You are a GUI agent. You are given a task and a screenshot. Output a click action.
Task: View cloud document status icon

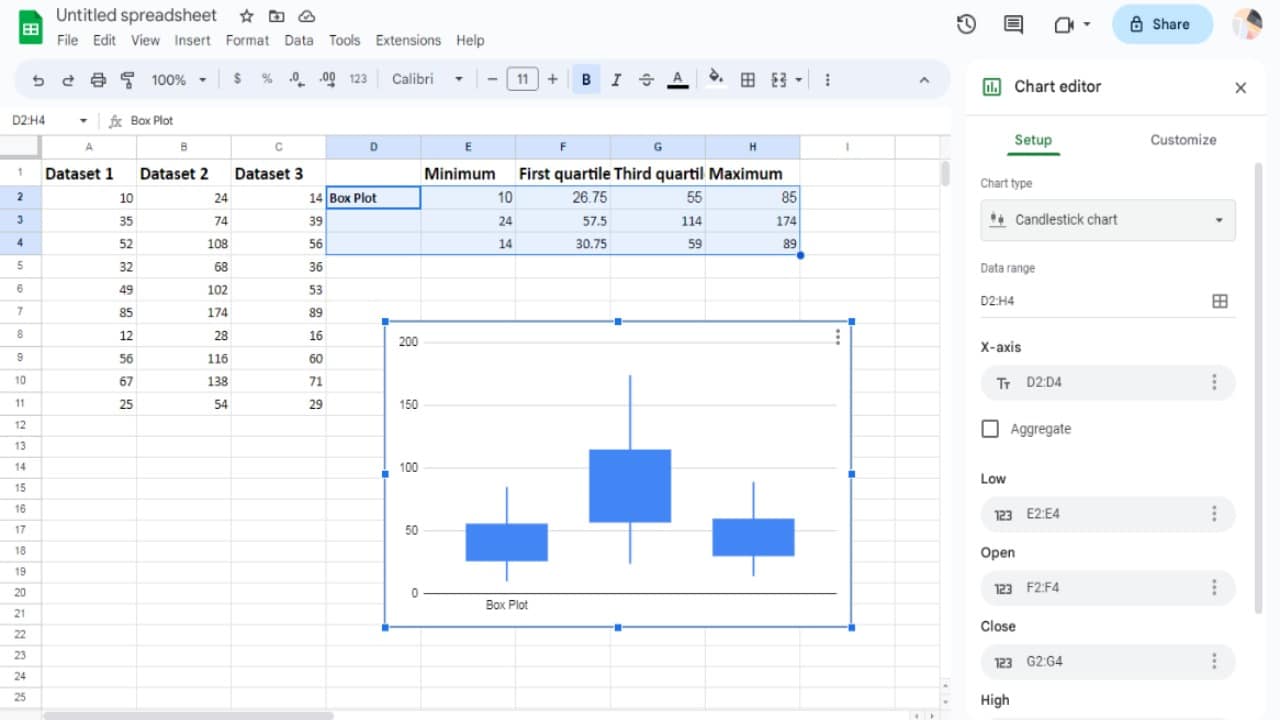[307, 16]
